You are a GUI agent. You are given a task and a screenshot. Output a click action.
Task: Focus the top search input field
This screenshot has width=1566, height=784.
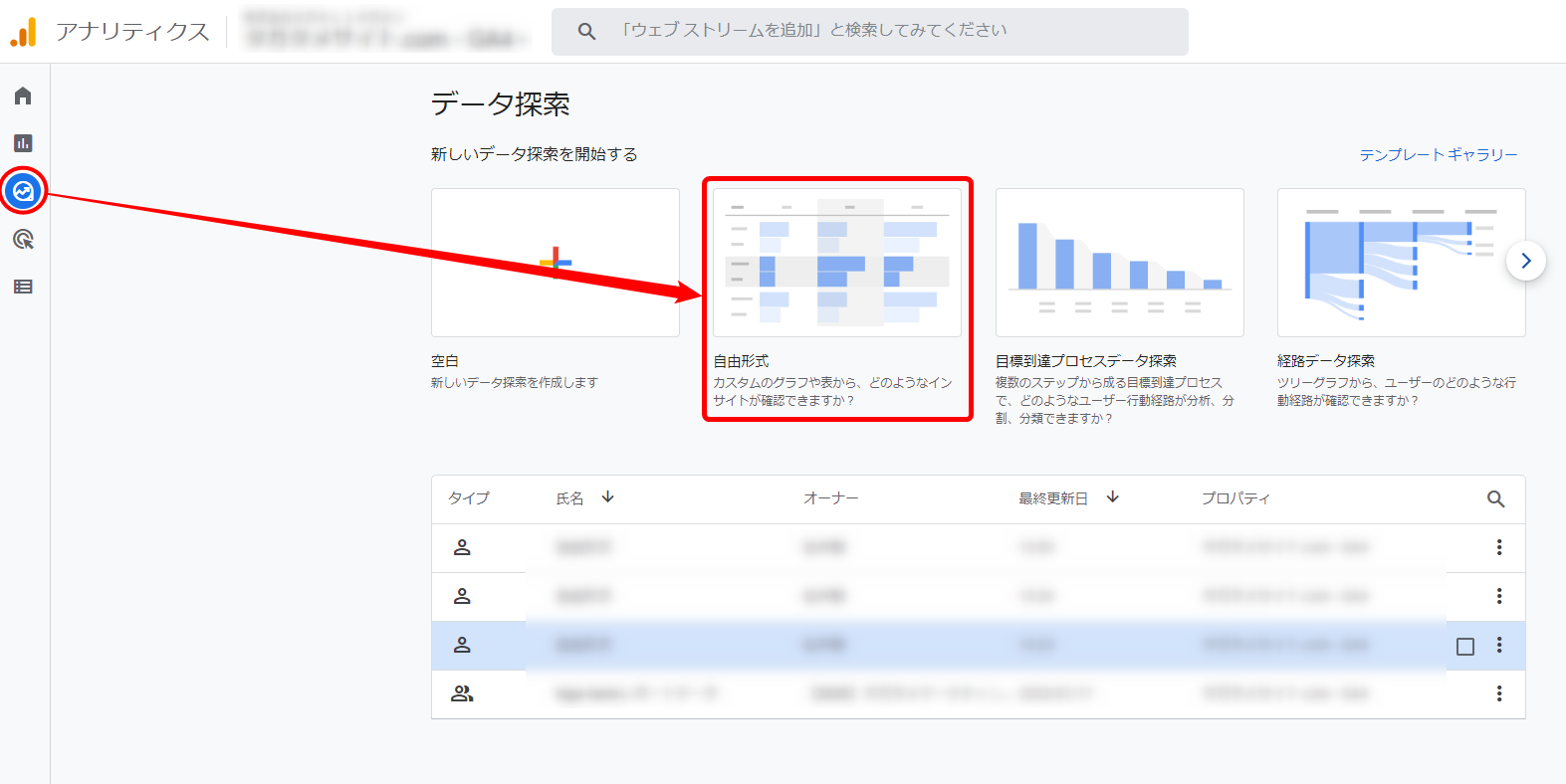870,32
